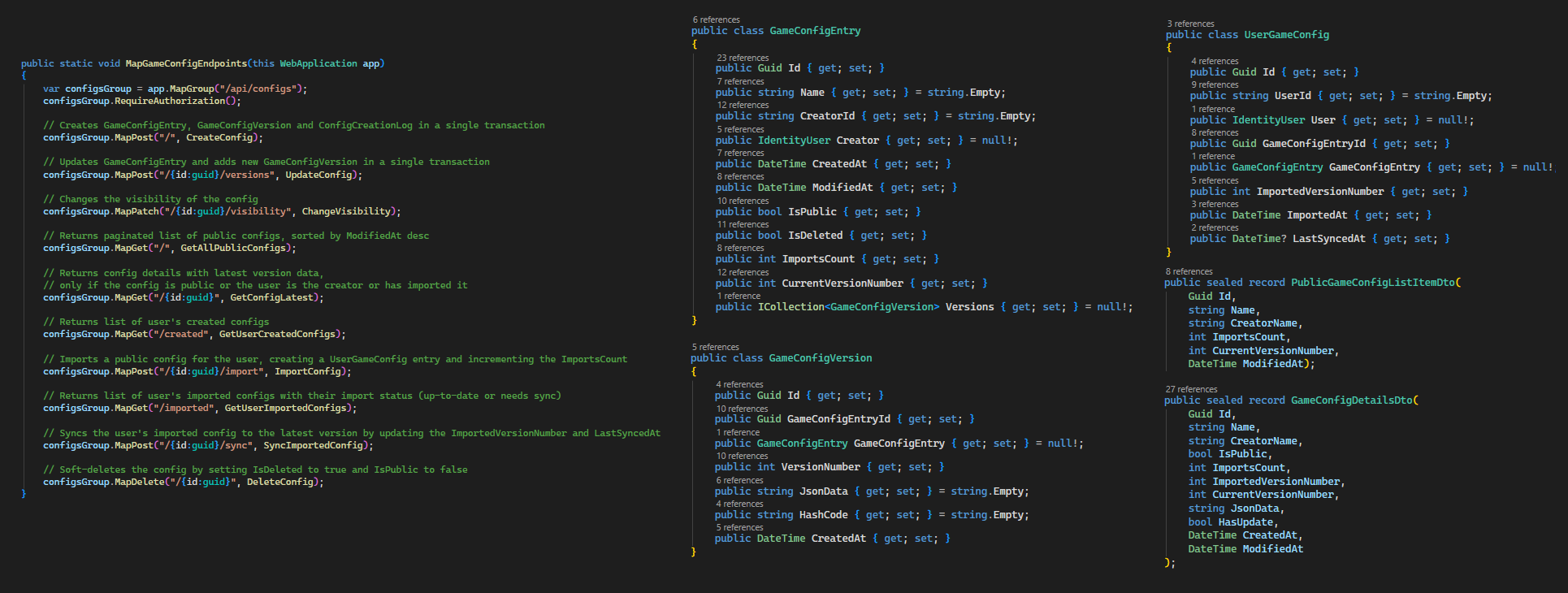The height and width of the screenshot is (593, 1568).
Task: Click the IsPublic property in GameConfigEntry
Action: (x=812, y=212)
